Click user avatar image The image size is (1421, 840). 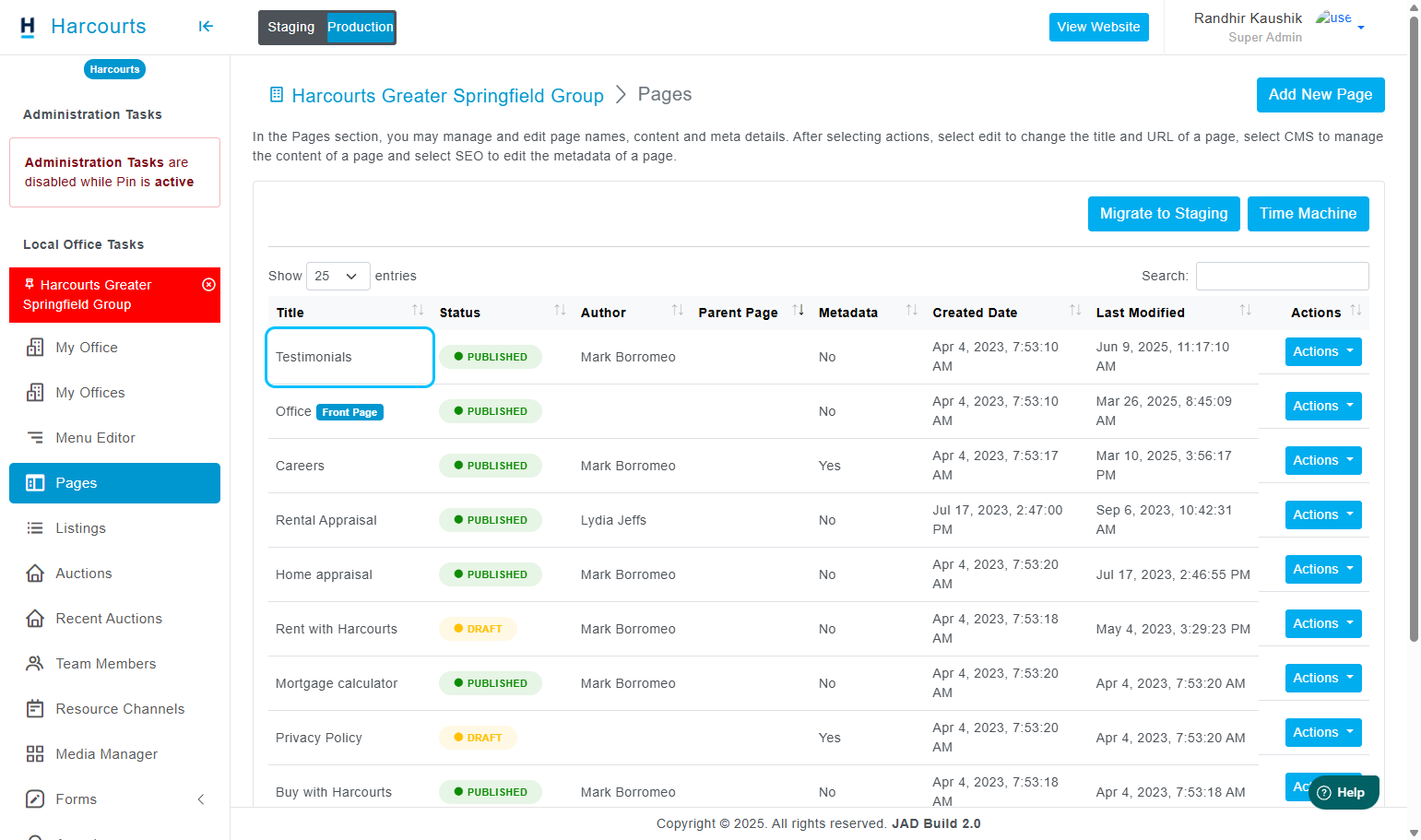(1333, 18)
